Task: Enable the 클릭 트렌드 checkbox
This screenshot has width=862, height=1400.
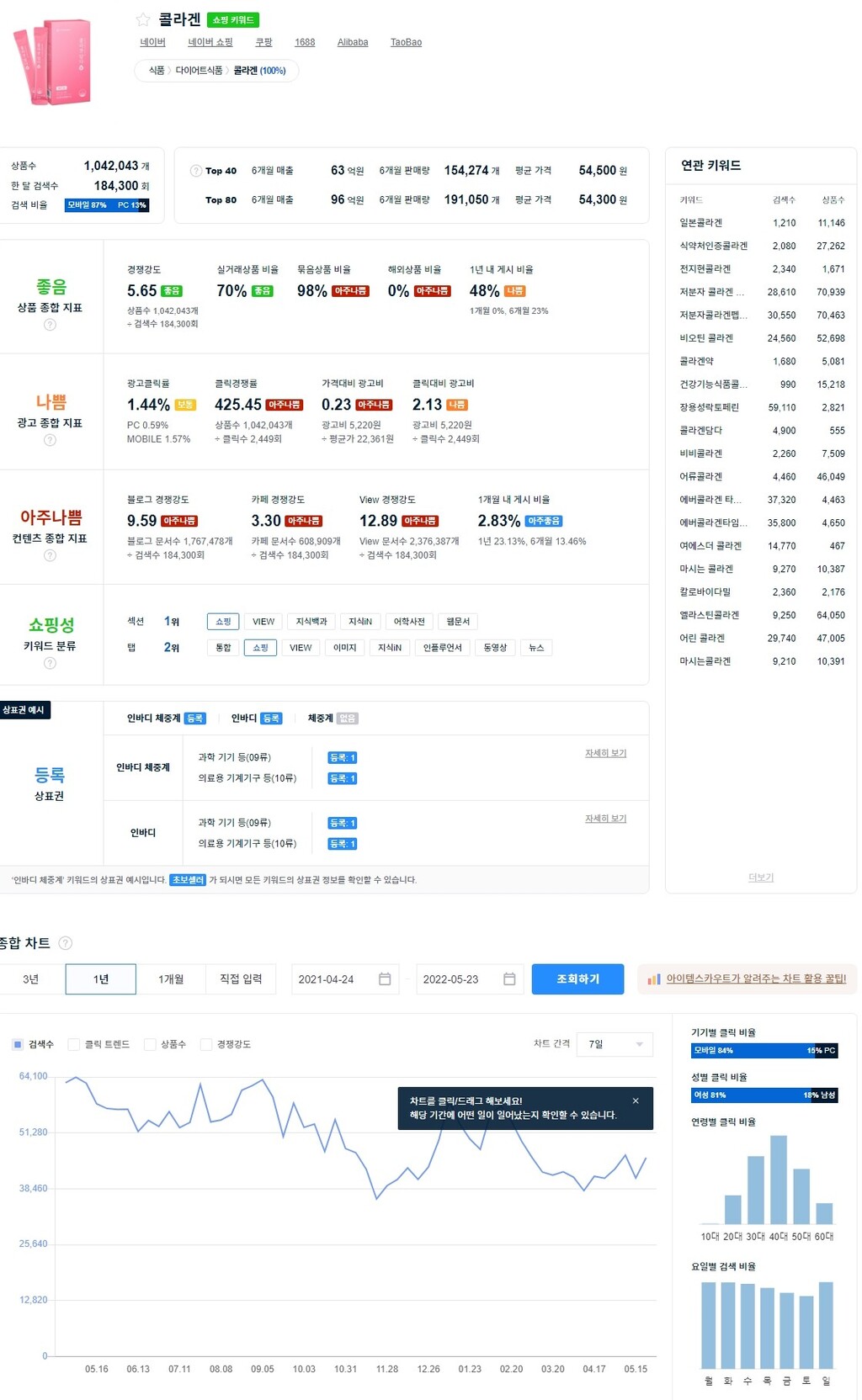Action: [x=74, y=1044]
